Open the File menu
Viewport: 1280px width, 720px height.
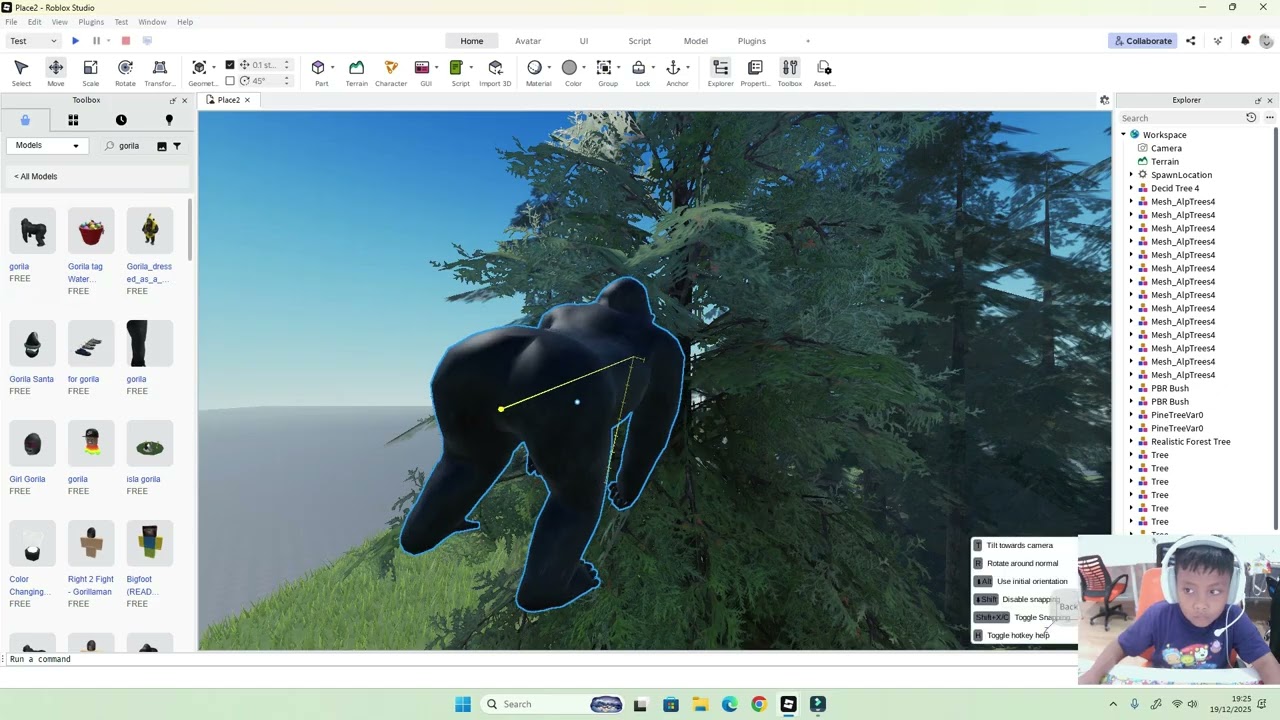(x=11, y=22)
